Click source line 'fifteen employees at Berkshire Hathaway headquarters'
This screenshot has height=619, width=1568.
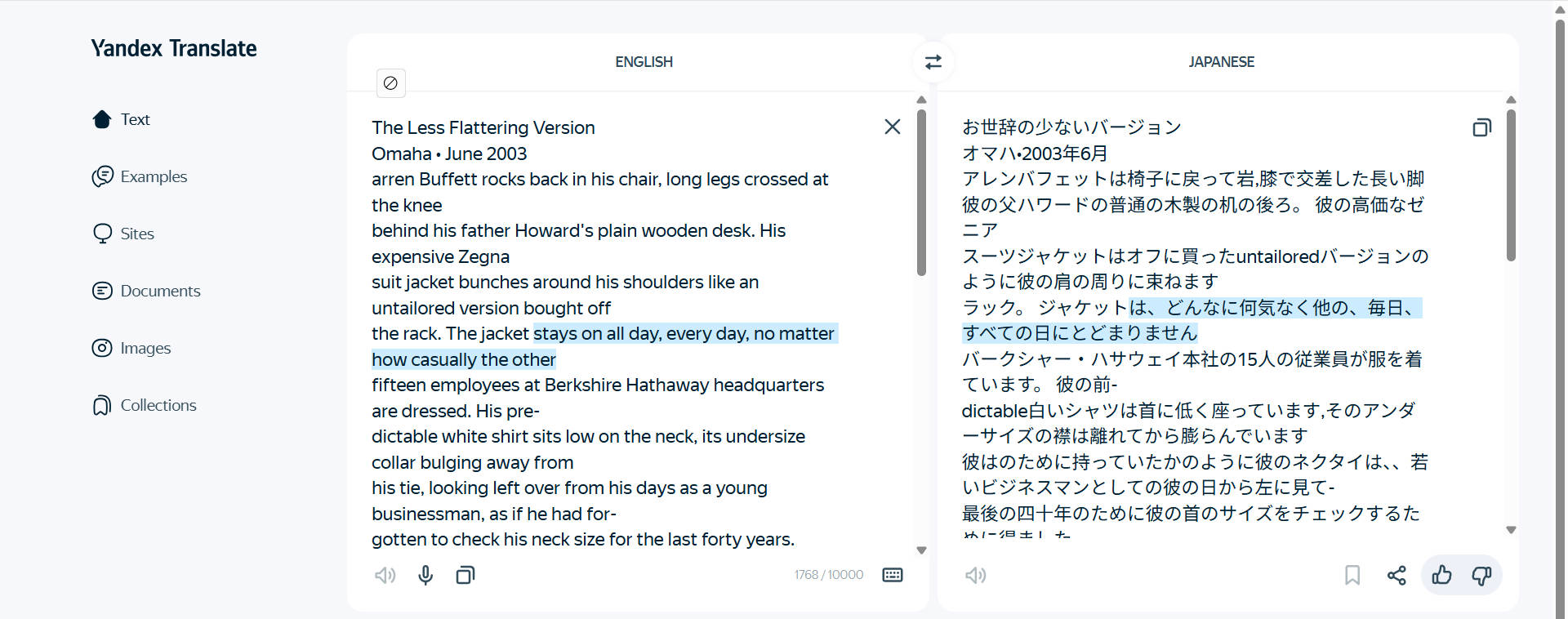click(x=598, y=385)
